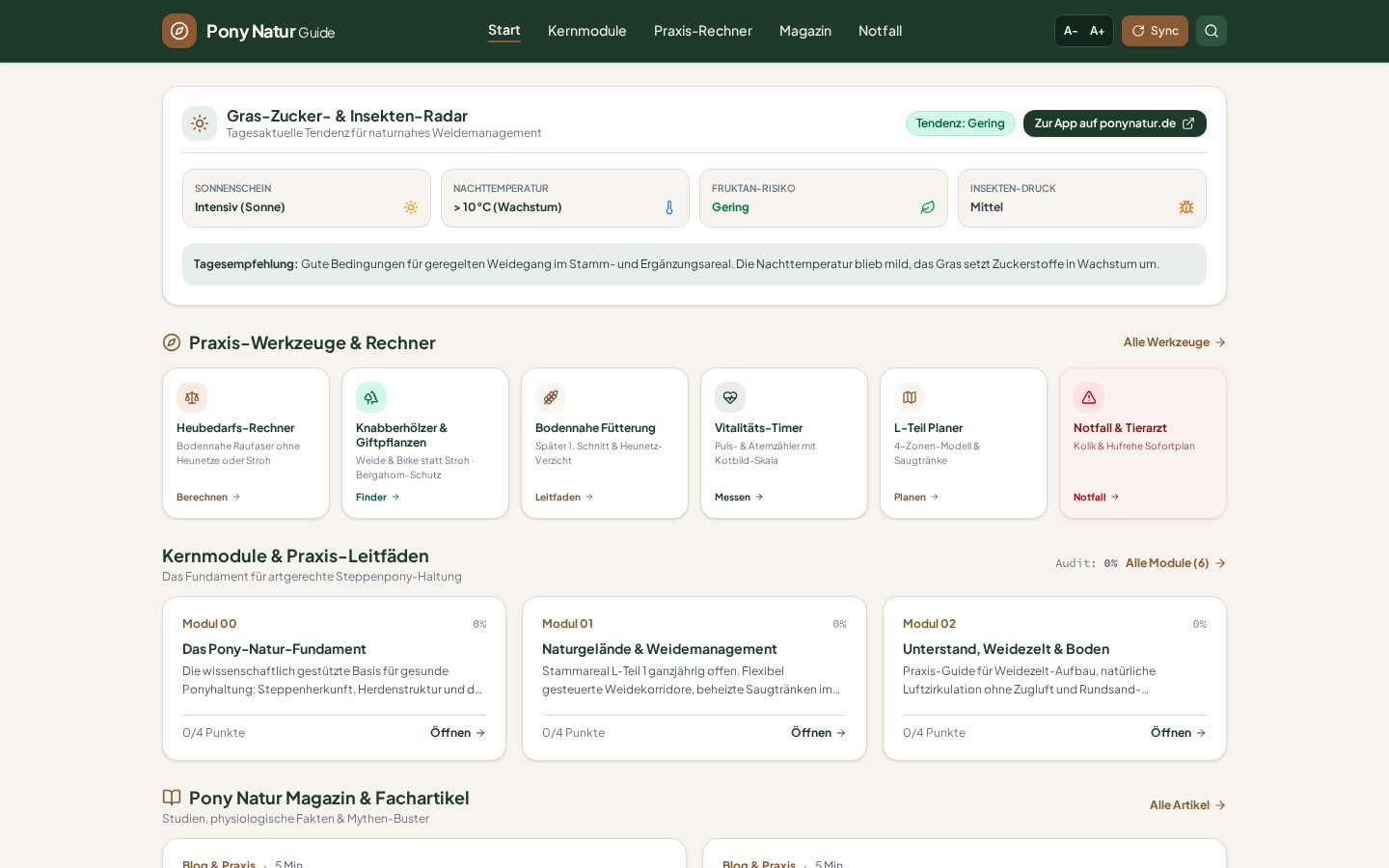Click the Tendenz: Gering badge
Image resolution: width=1389 pixels, height=868 pixels.
point(961,123)
